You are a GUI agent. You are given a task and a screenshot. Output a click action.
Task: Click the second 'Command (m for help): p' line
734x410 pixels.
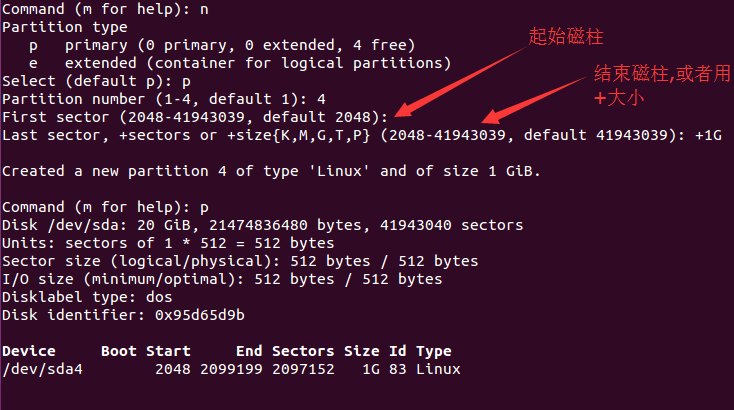tap(105, 207)
